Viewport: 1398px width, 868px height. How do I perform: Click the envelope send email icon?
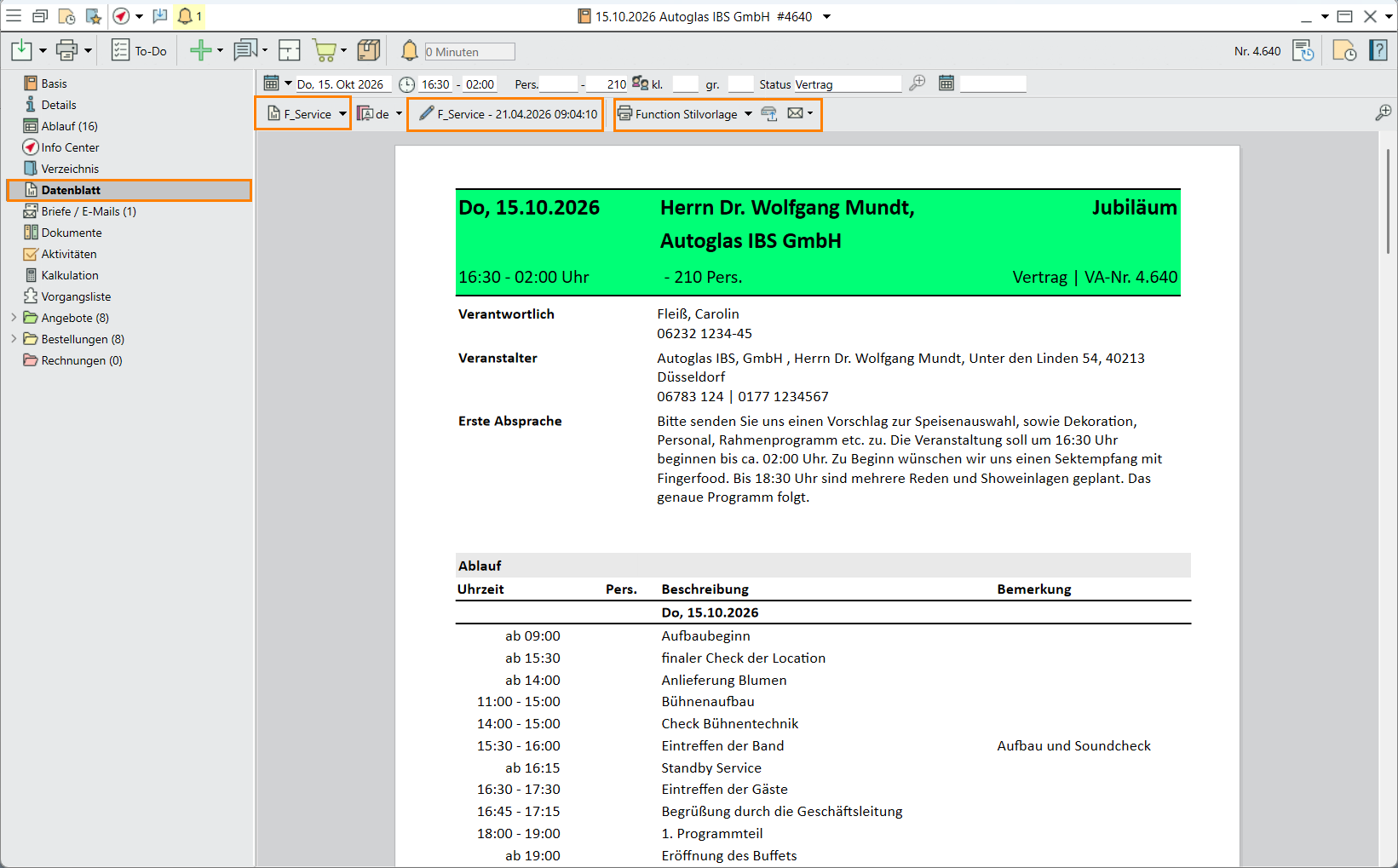pos(795,113)
